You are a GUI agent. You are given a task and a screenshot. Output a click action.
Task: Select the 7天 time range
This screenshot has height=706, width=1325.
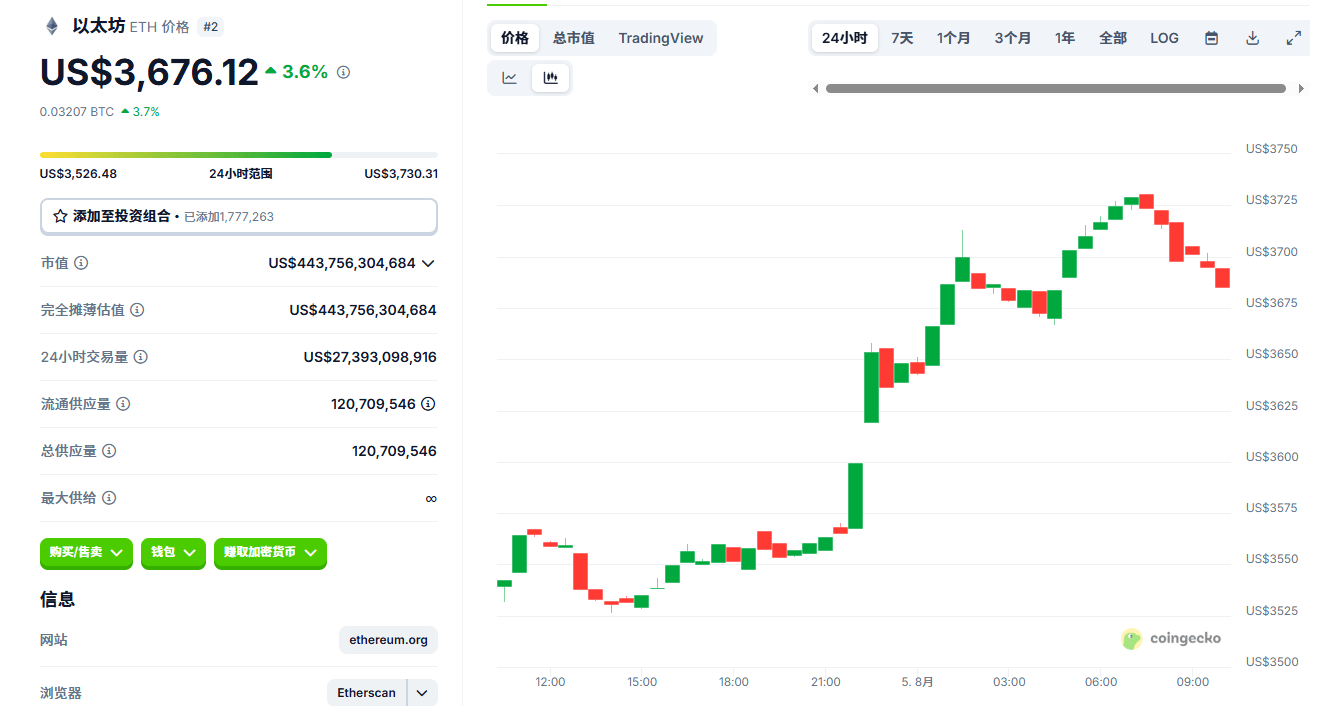tap(902, 38)
